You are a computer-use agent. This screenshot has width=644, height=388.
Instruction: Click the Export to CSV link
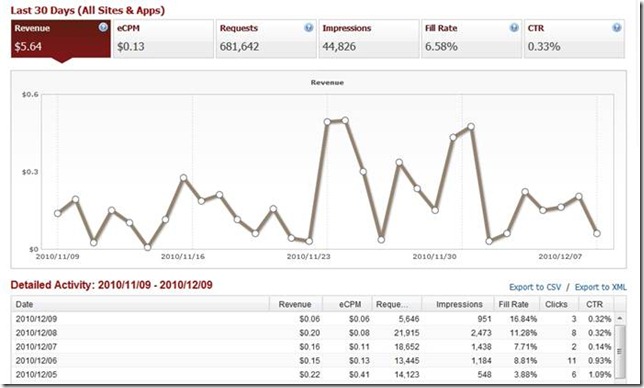[x=535, y=287]
